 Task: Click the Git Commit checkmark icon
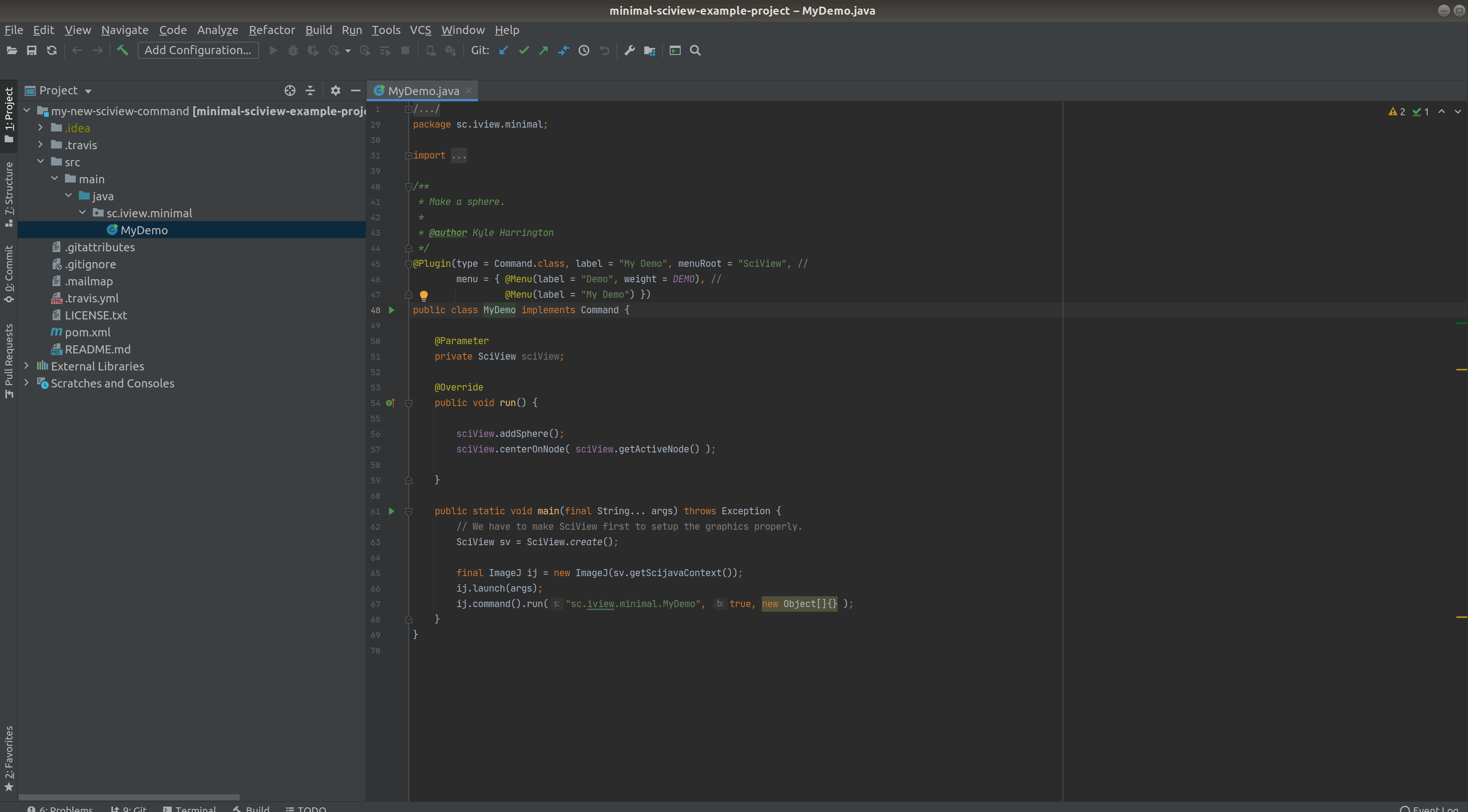(524, 51)
